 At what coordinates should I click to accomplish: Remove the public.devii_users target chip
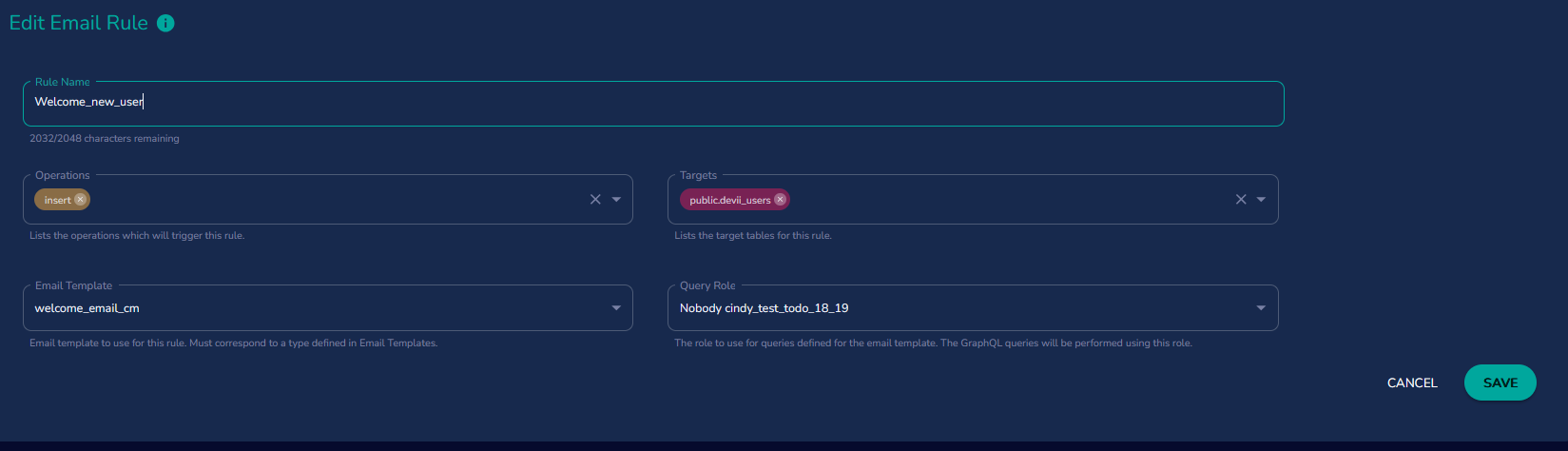pyautogui.click(x=780, y=200)
